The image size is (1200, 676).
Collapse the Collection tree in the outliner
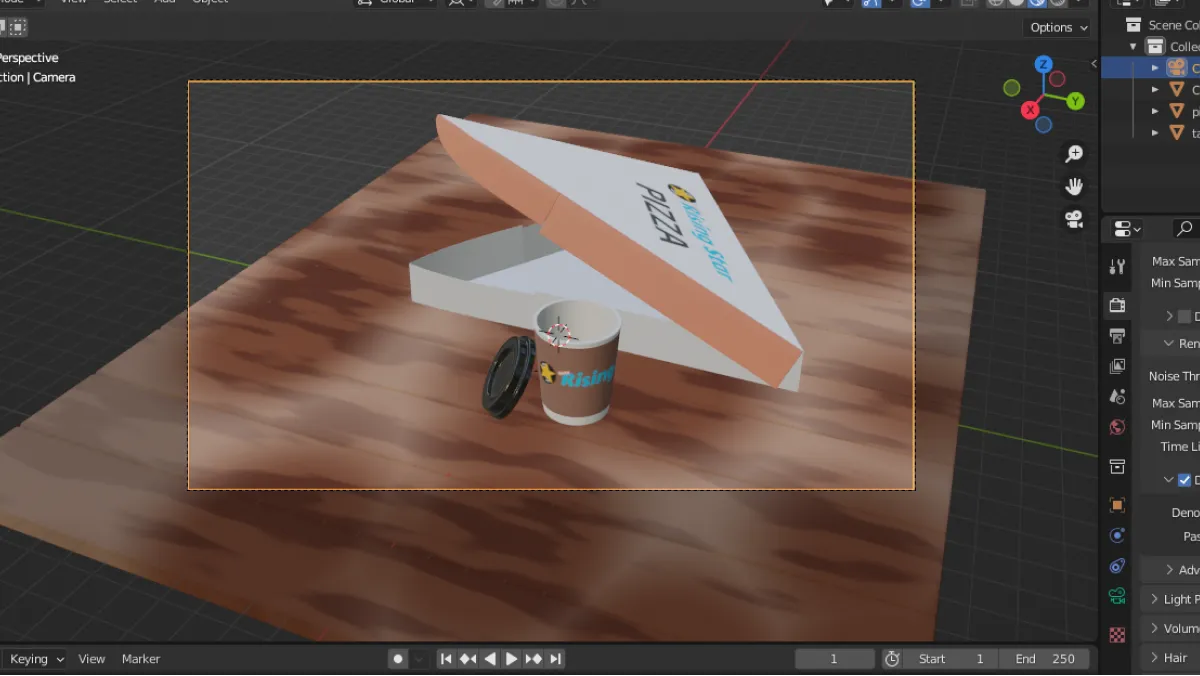tap(1134, 47)
